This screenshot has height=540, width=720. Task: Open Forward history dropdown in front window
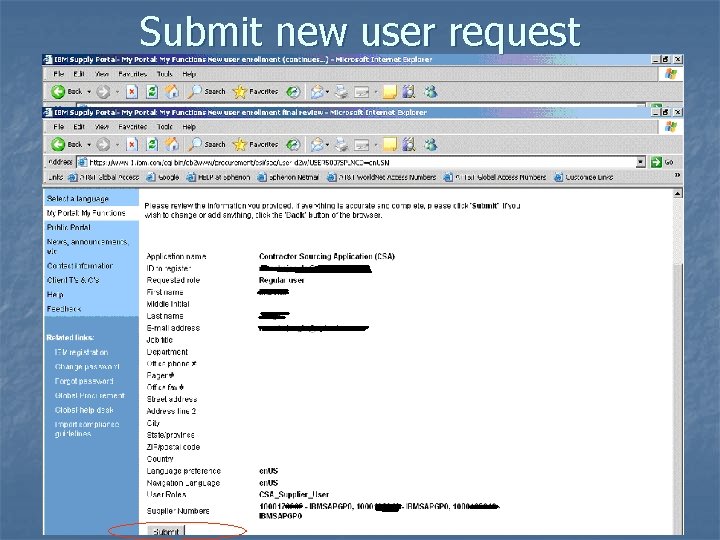click(x=117, y=145)
